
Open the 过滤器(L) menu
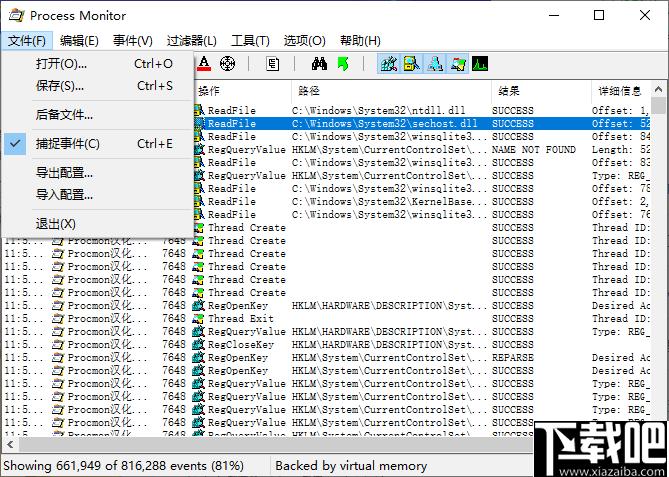(192, 41)
